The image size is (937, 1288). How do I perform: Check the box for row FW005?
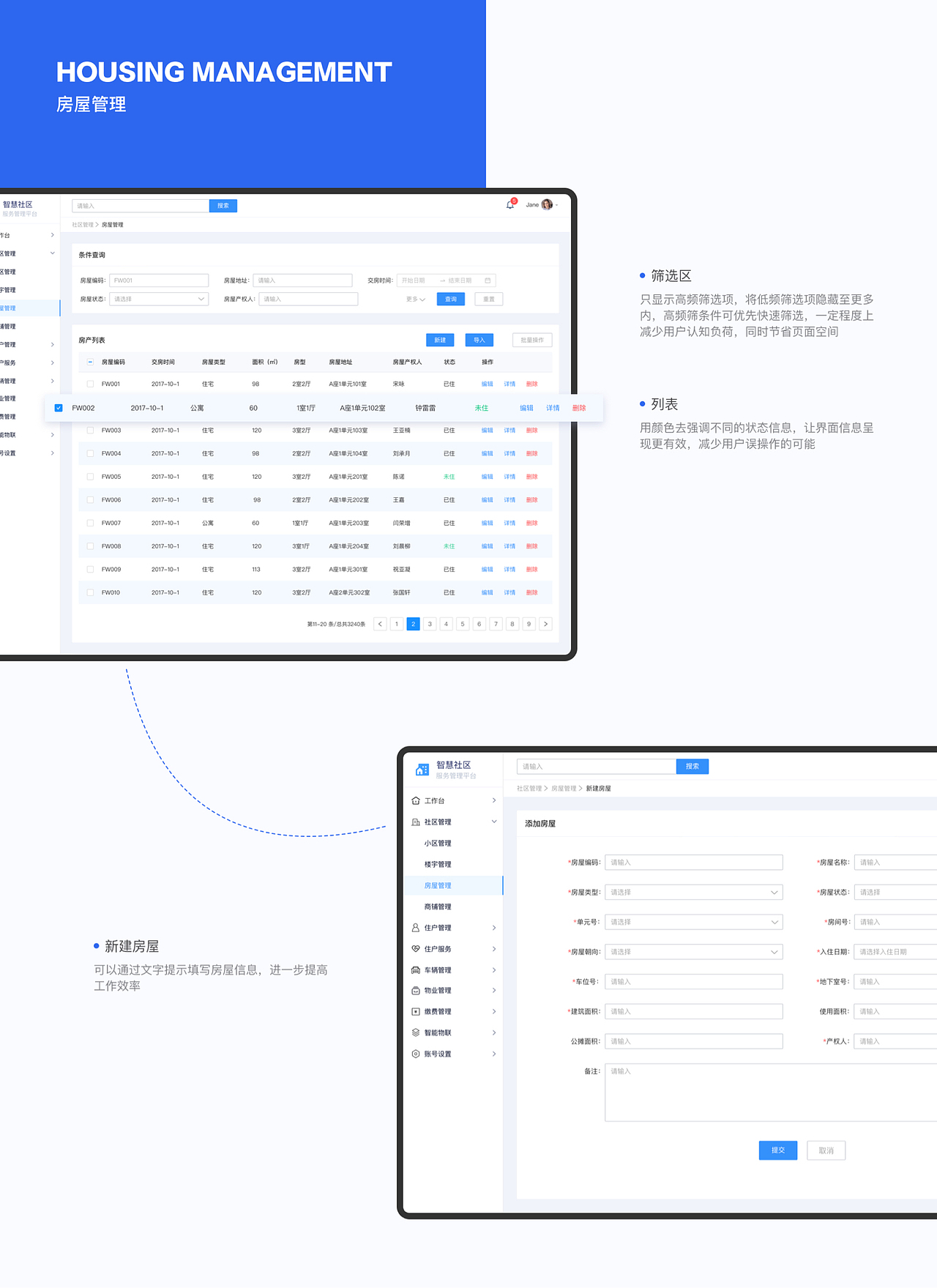(x=90, y=477)
